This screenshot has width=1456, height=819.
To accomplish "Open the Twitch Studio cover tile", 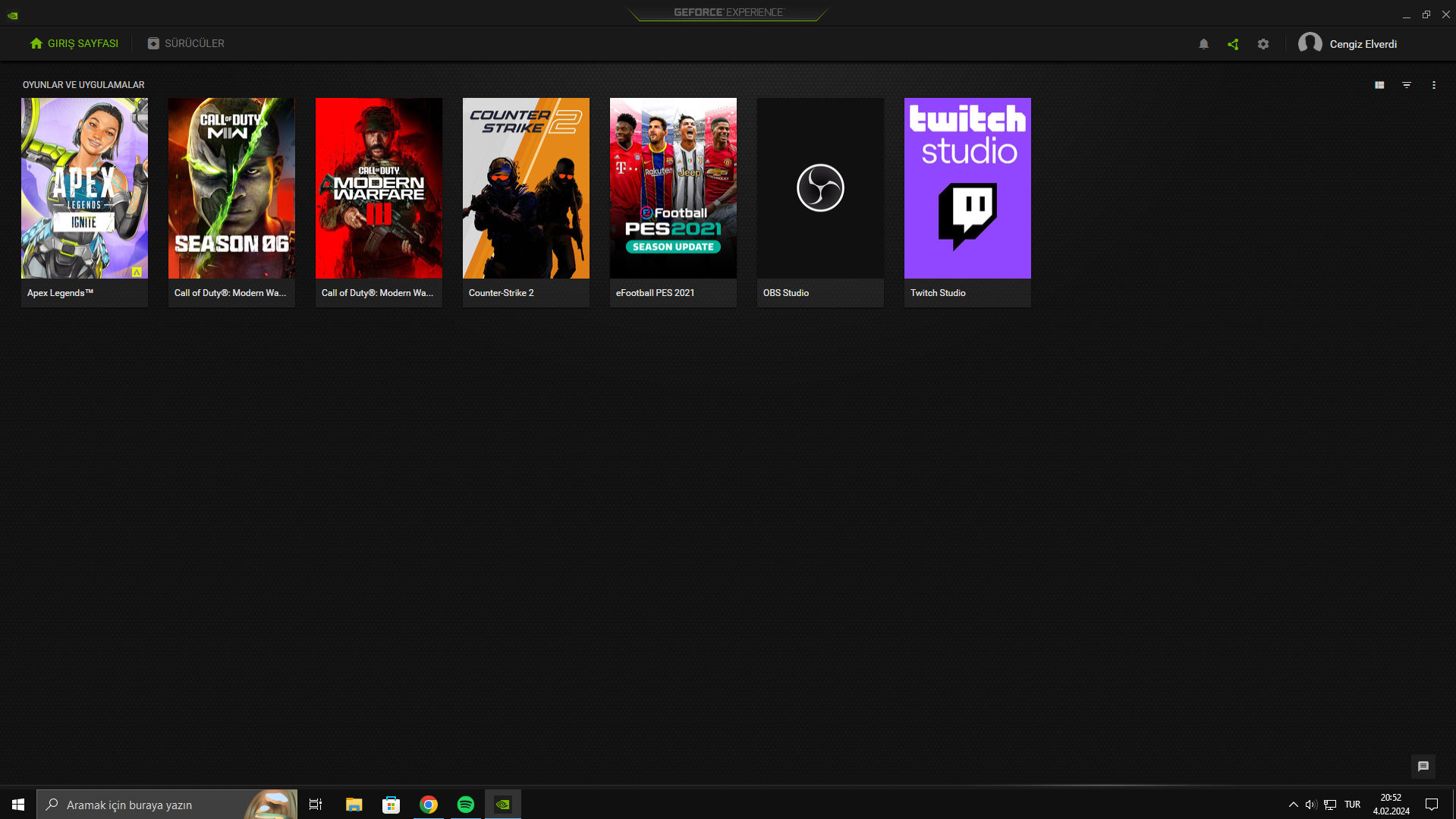I will [x=967, y=188].
